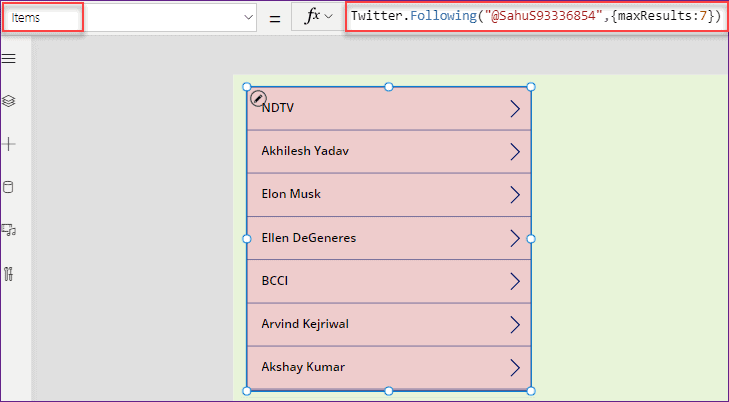The width and height of the screenshot is (729, 402).
Task: Click the gallery edit pencil icon
Action: click(258, 99)
